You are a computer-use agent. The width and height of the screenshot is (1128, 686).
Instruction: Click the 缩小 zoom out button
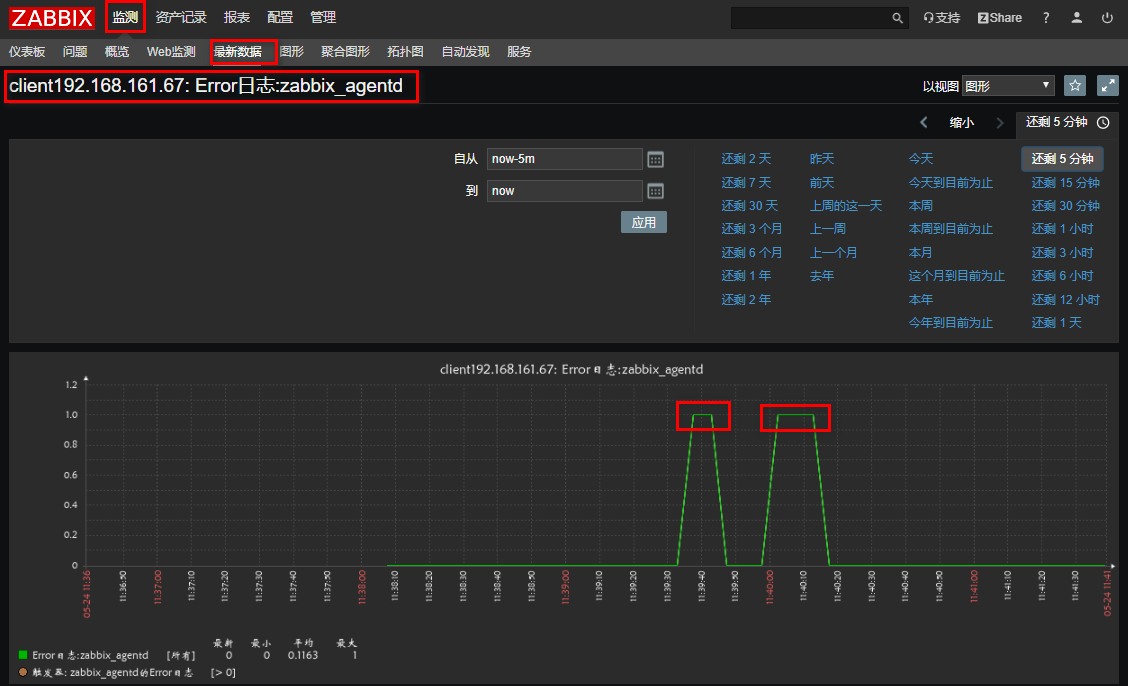pos(962,122)
